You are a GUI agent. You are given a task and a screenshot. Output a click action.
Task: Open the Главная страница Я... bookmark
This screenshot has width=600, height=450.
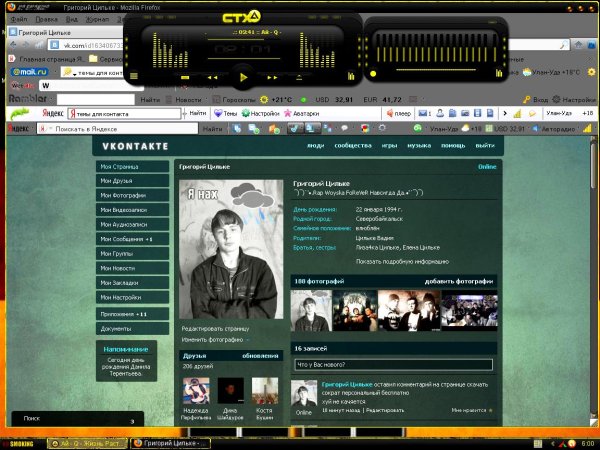tap(47, 59)
